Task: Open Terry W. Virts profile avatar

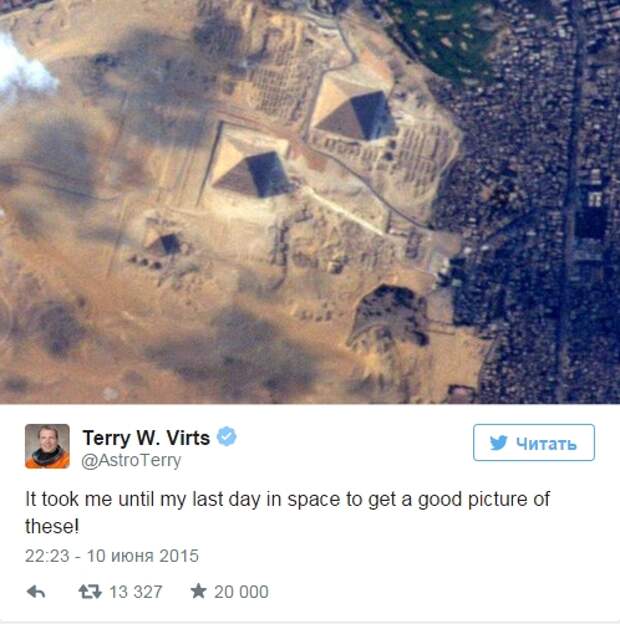Action: pos(47,446)
